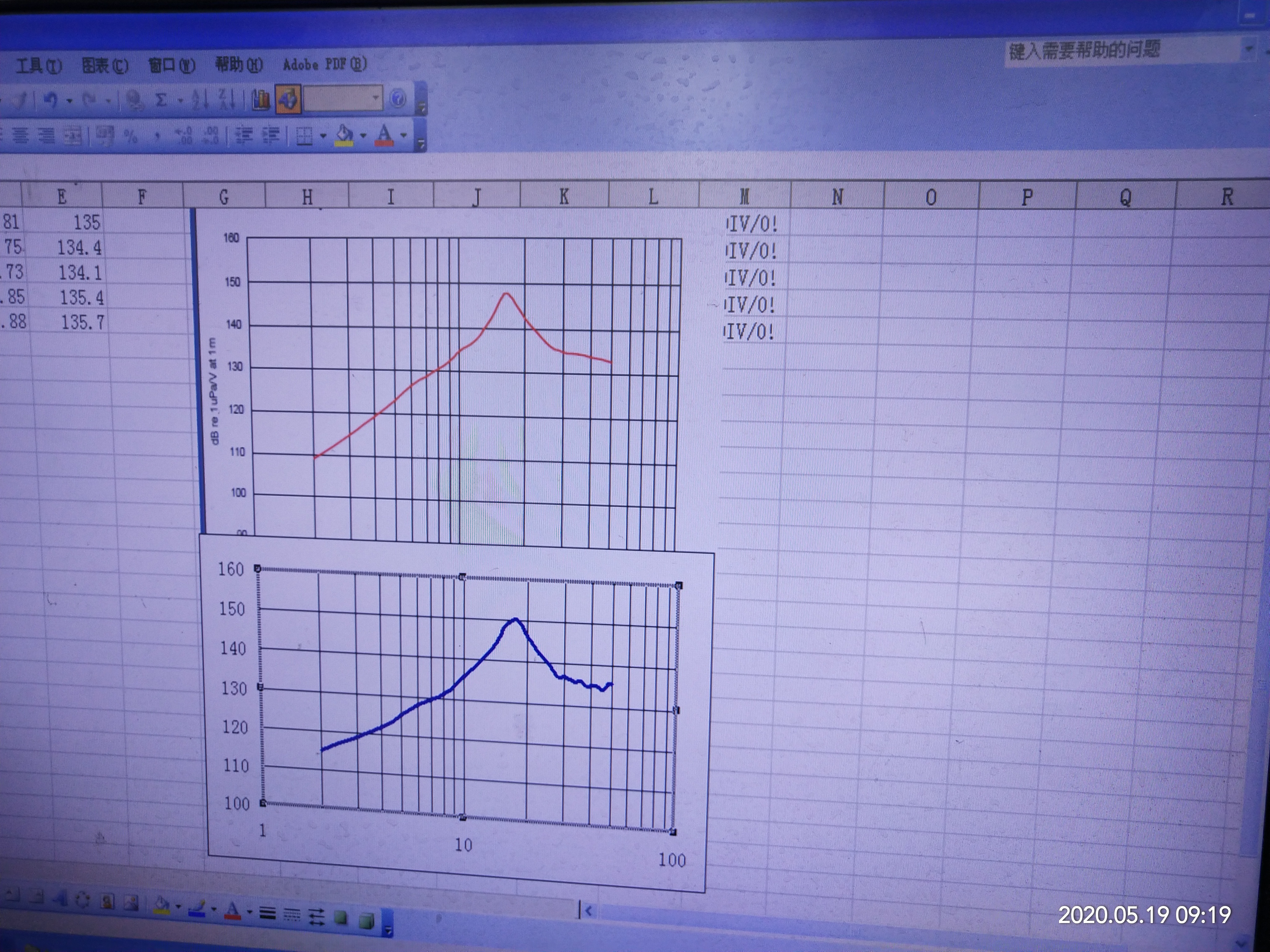1270x952 pixels.
Task: Open the 图表(C) menu
Action: point(105,65)
